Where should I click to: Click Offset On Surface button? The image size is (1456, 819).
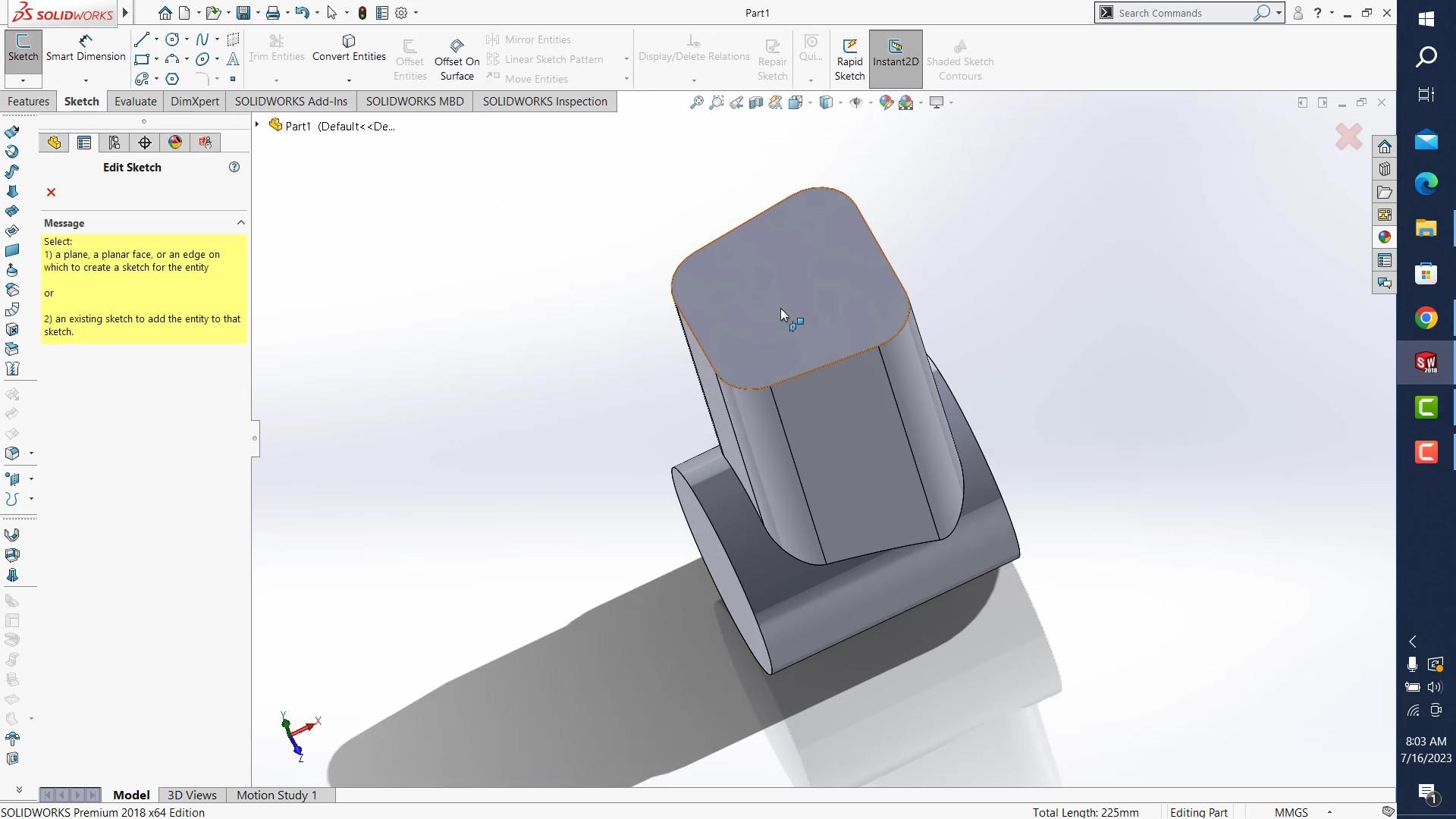[457, 59]
